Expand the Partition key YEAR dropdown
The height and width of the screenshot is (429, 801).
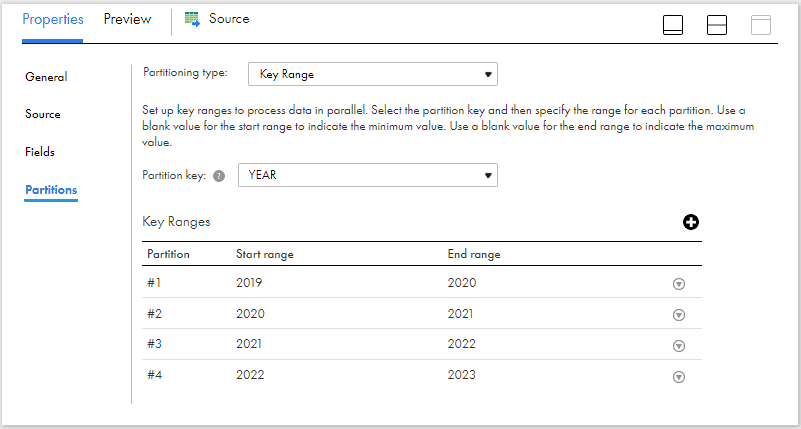coord(368,175)
